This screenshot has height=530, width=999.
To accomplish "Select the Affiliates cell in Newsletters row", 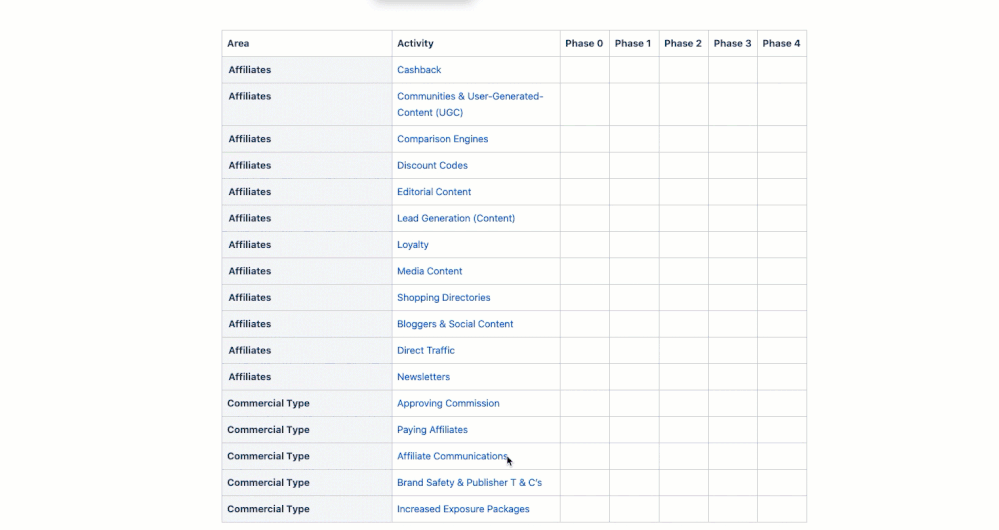I will point(306,376).
